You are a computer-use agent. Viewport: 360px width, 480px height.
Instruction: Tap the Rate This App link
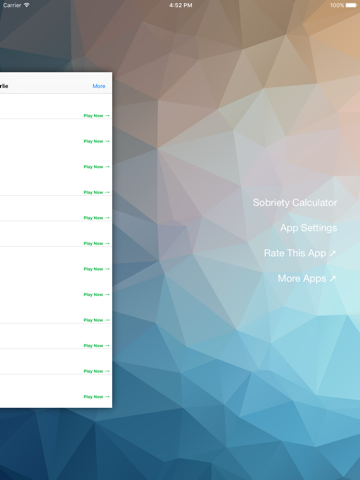click(300, 253)
